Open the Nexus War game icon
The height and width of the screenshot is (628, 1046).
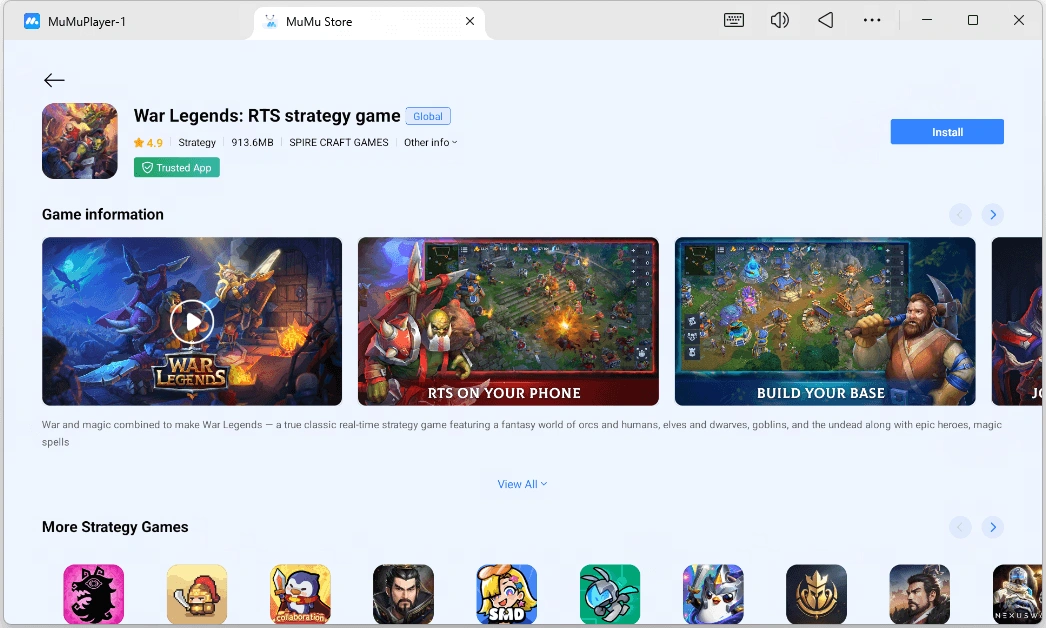(x=1017, y=594)
